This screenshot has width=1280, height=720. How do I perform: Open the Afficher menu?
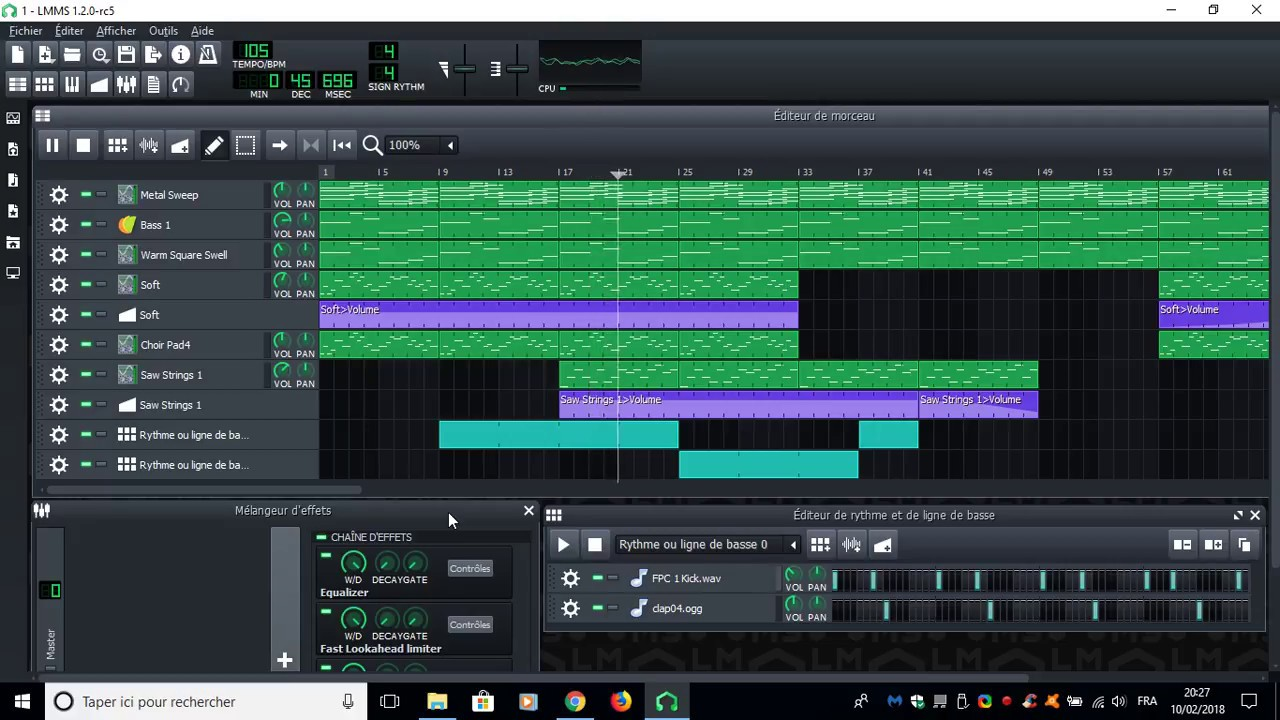coord(116,31)
